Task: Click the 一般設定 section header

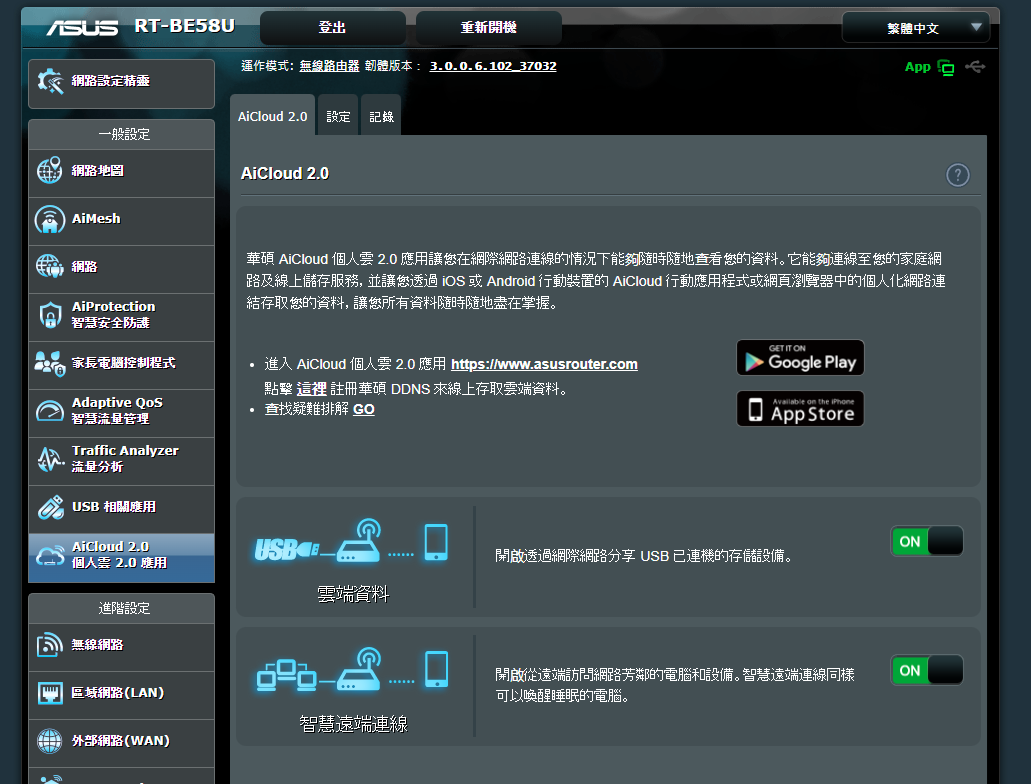Action: point(124,134)
